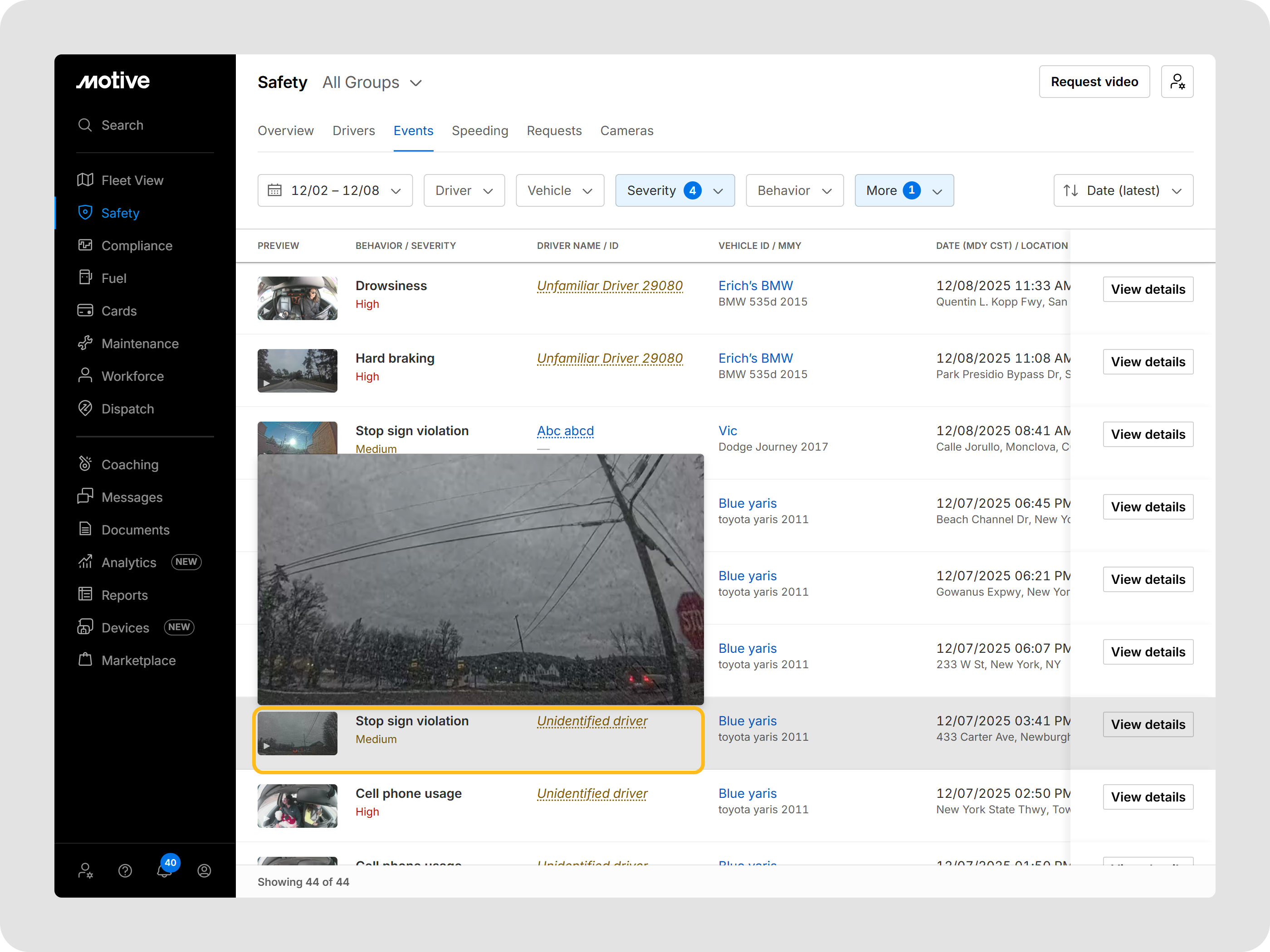Click the Request video button
Screen dimensions: 1270x952
coord(1094,82)
